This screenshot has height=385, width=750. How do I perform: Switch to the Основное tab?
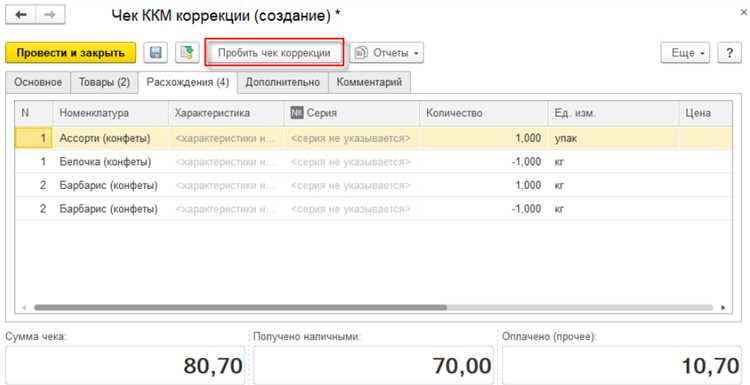(x=38, y=82)
